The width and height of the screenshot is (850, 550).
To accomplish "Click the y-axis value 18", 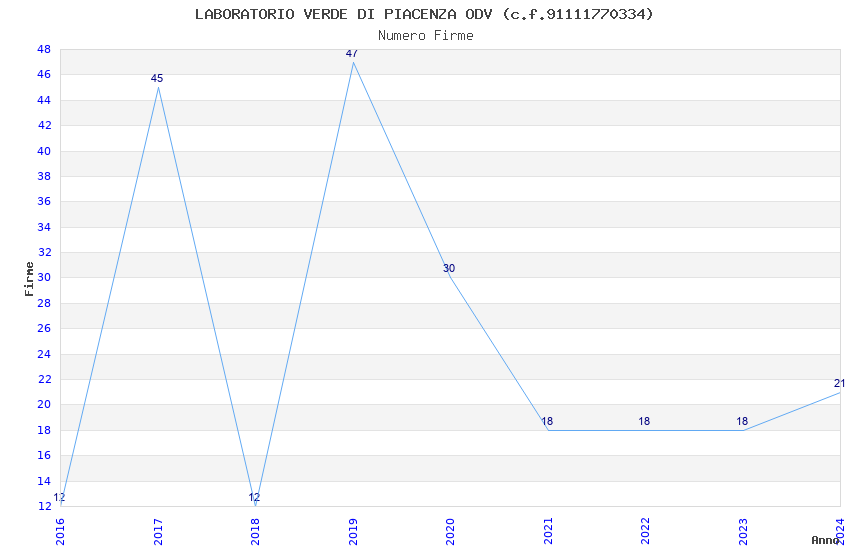I will click(44, 430).
